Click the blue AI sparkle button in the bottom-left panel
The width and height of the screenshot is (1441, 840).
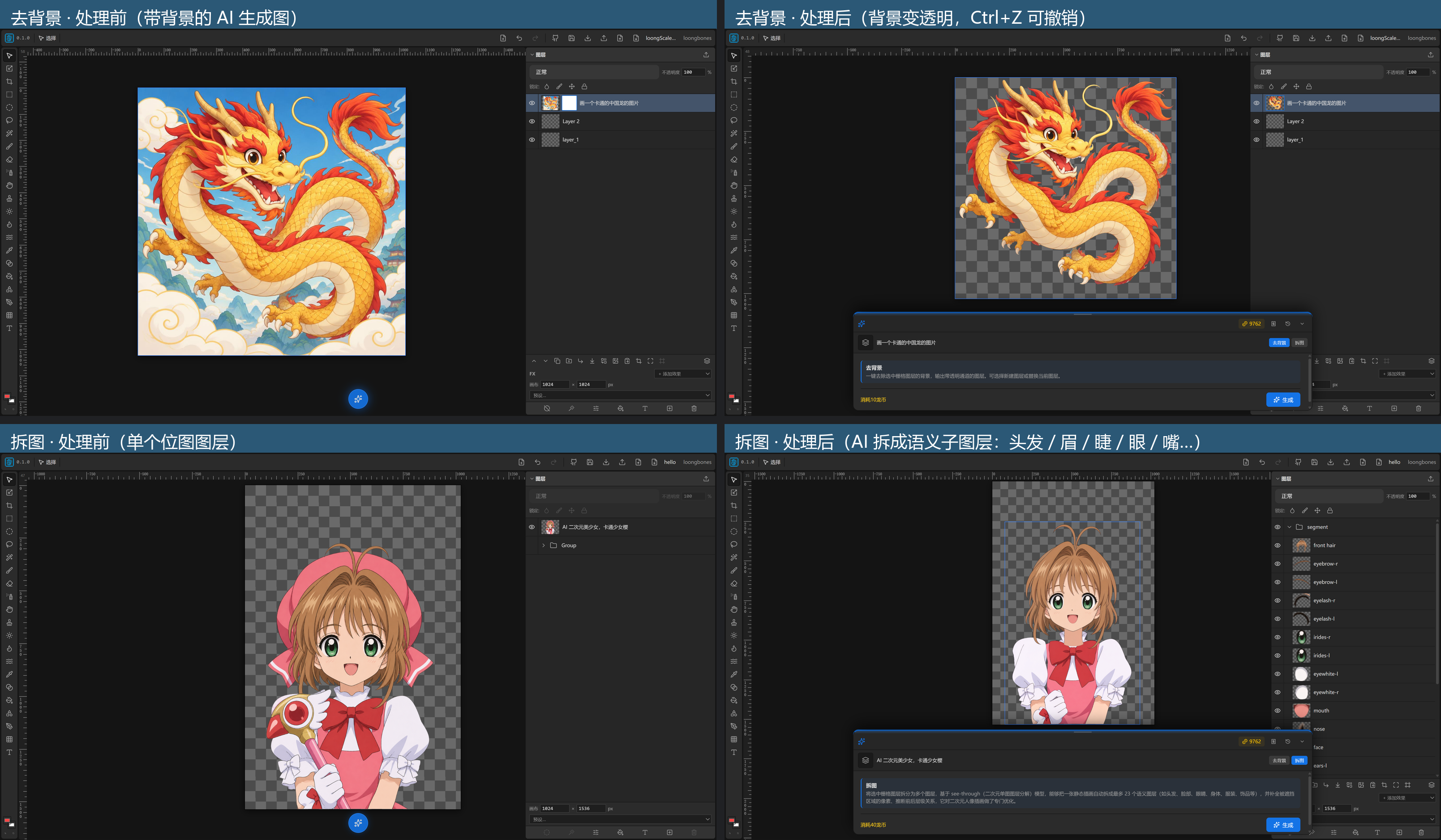click(x=358, y=823)
